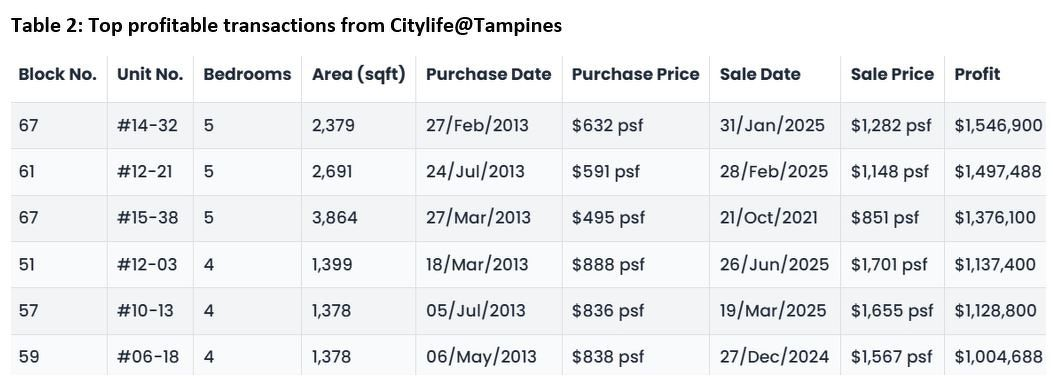Screen dimensions: 1053x379
Task: Select the Unit No. column header
Action: tap(150, 75)
